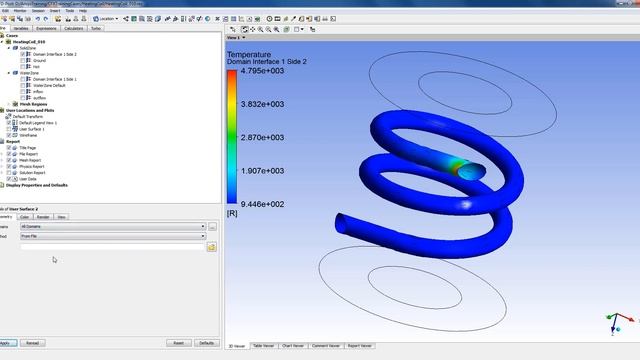Click the axis triad in the viewer corner
This screenshot has width=640, height=360.
(x=619, y=324)
